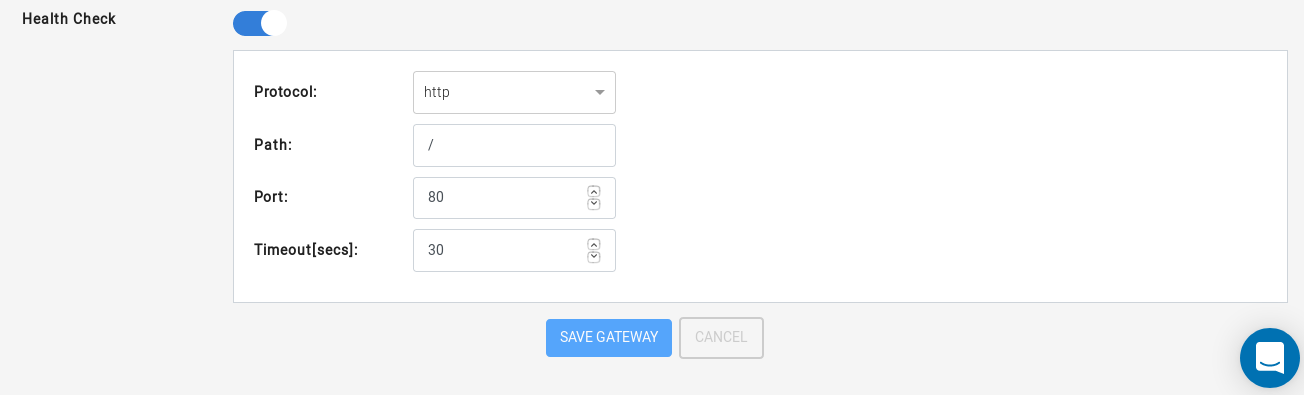The image size is (1304, 395).
Task: Open the live chat support bubble
Action: click(1269, 358)
